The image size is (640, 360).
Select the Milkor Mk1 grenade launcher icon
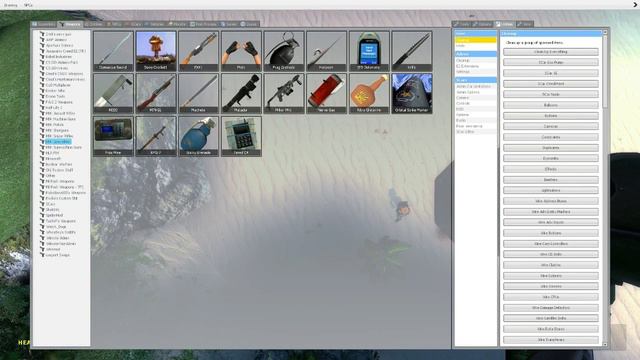pos(283,93)
